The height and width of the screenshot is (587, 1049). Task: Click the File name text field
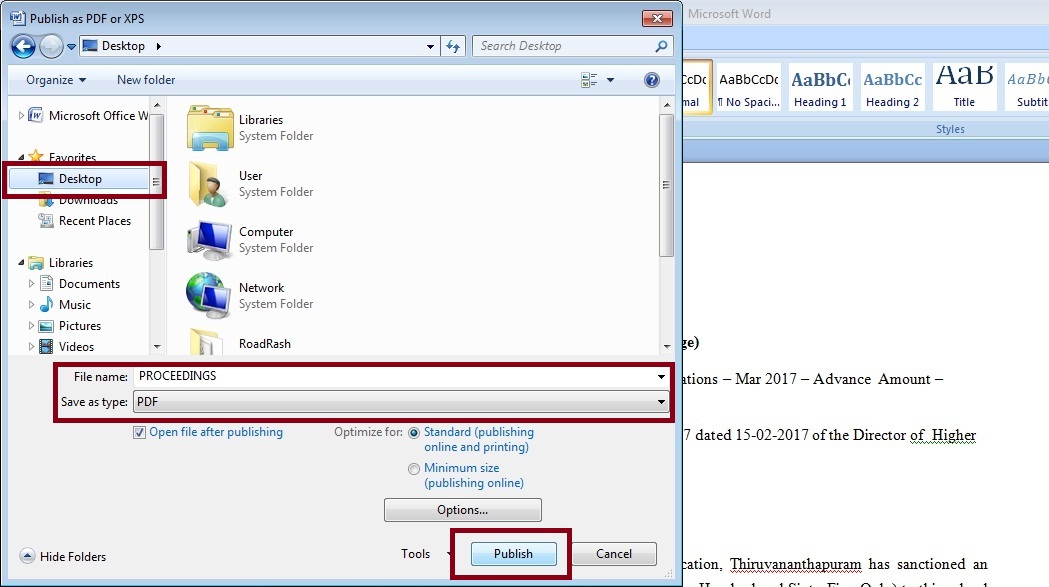pyautogui.click(x=394, y=376)
